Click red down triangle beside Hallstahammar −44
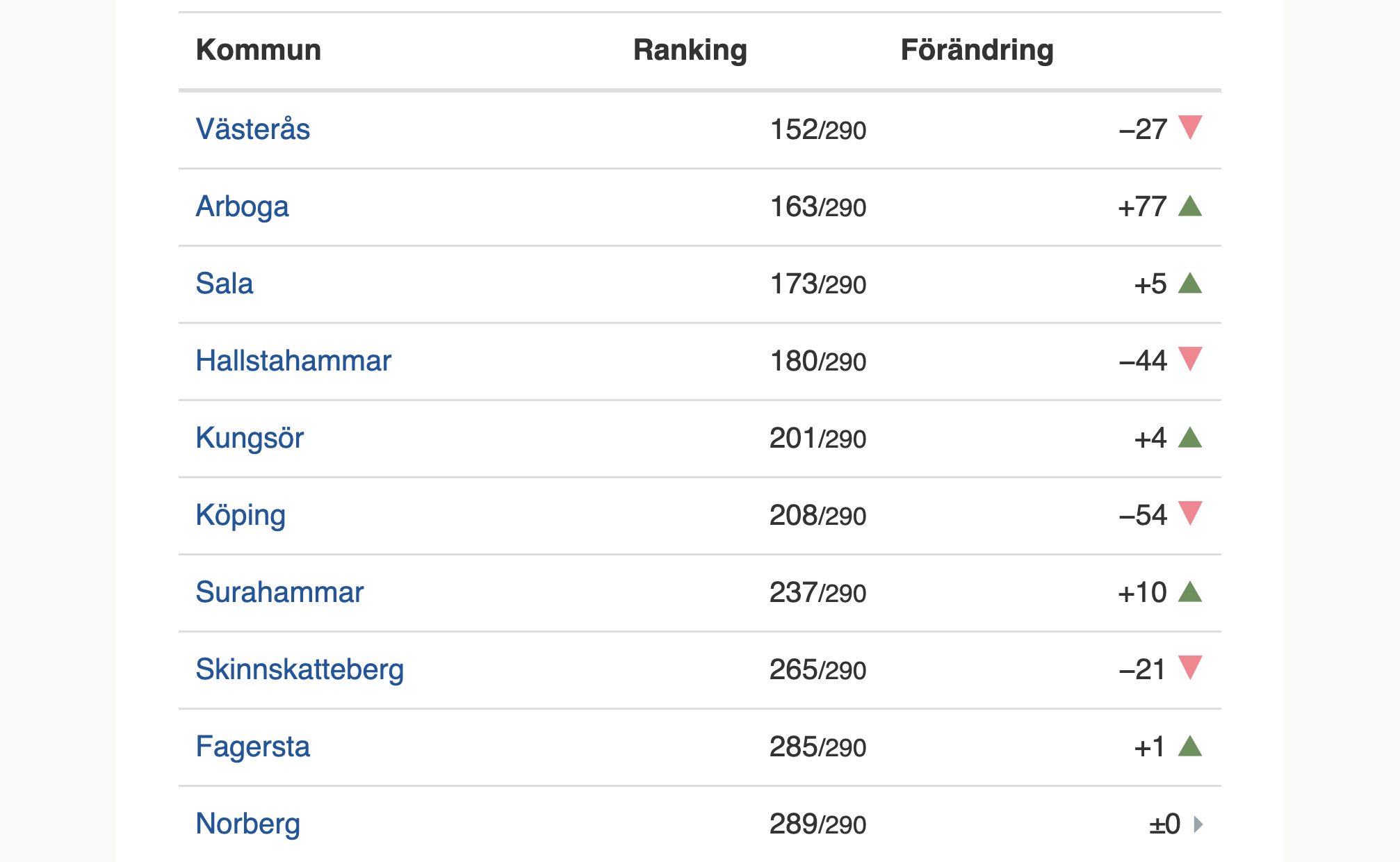Screen dimensions: 1400x862 (1190, 359)
